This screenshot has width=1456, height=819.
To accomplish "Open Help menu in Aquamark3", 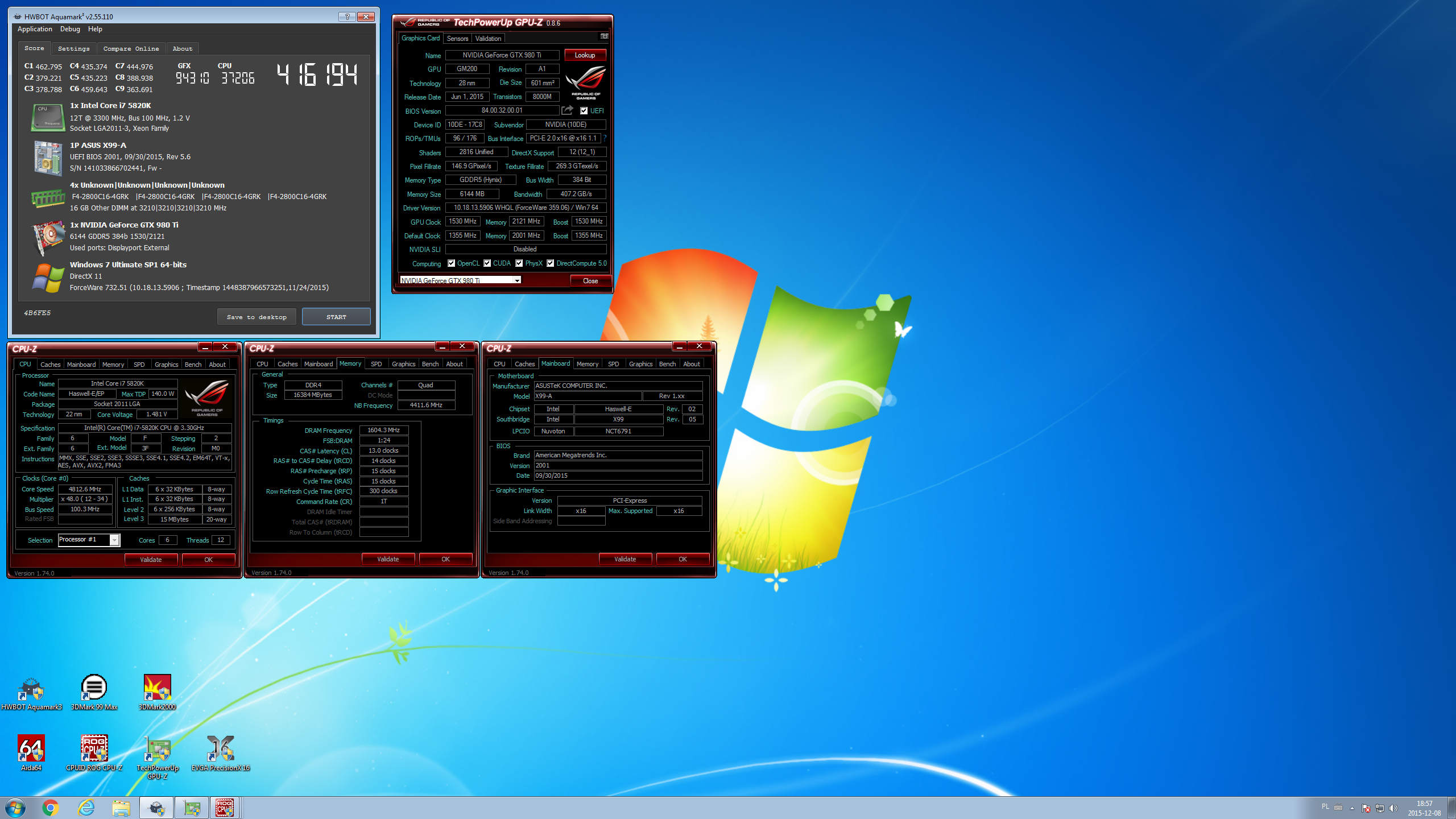I will pos(95,29).
